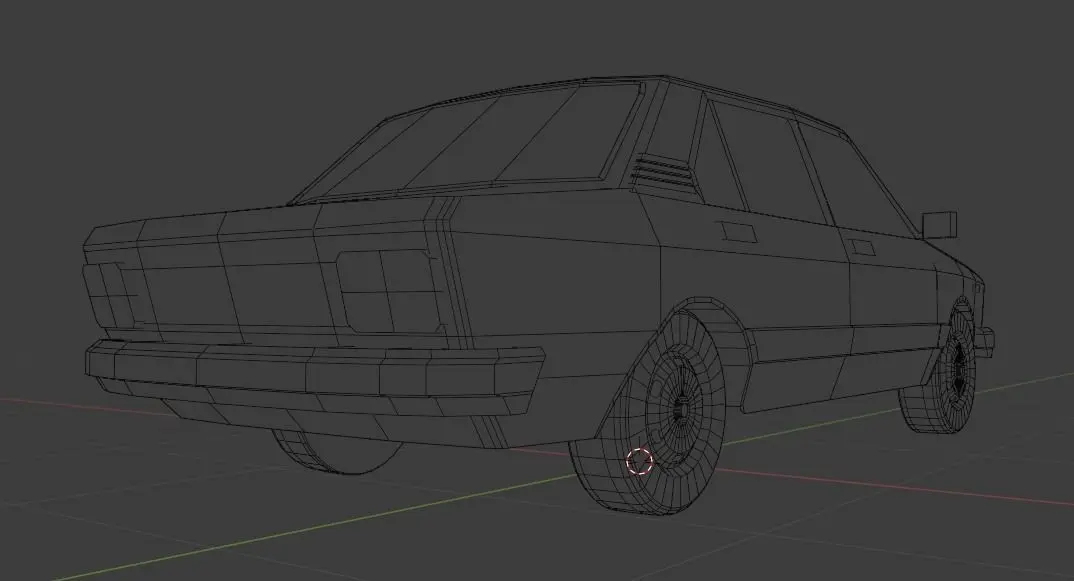This screenshot has width=1074, height=581.
Task: Select the car's side mirror
Action: pyautogui.click(x=940, y=225)
